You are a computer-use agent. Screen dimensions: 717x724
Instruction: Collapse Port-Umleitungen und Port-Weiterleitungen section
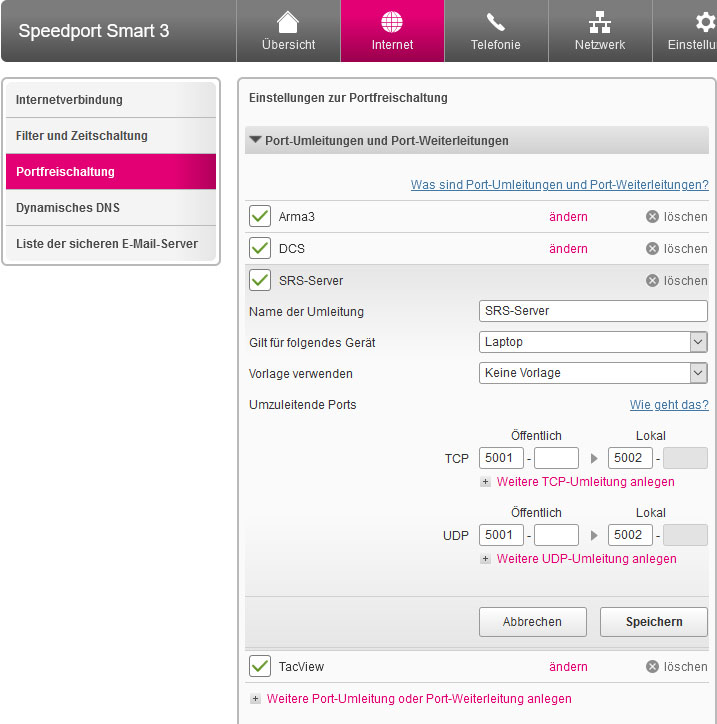point(477,140)
